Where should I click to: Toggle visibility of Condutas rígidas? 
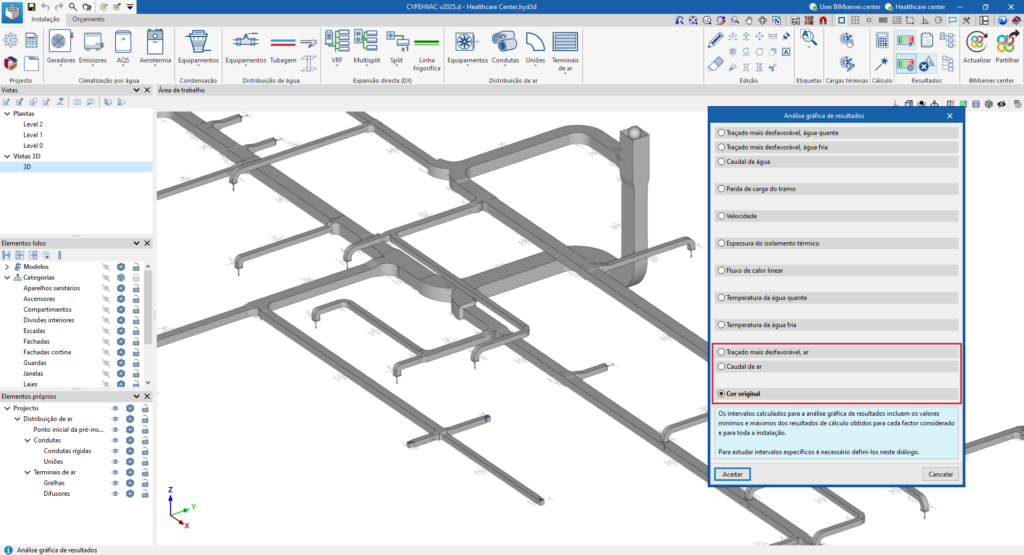115,450
